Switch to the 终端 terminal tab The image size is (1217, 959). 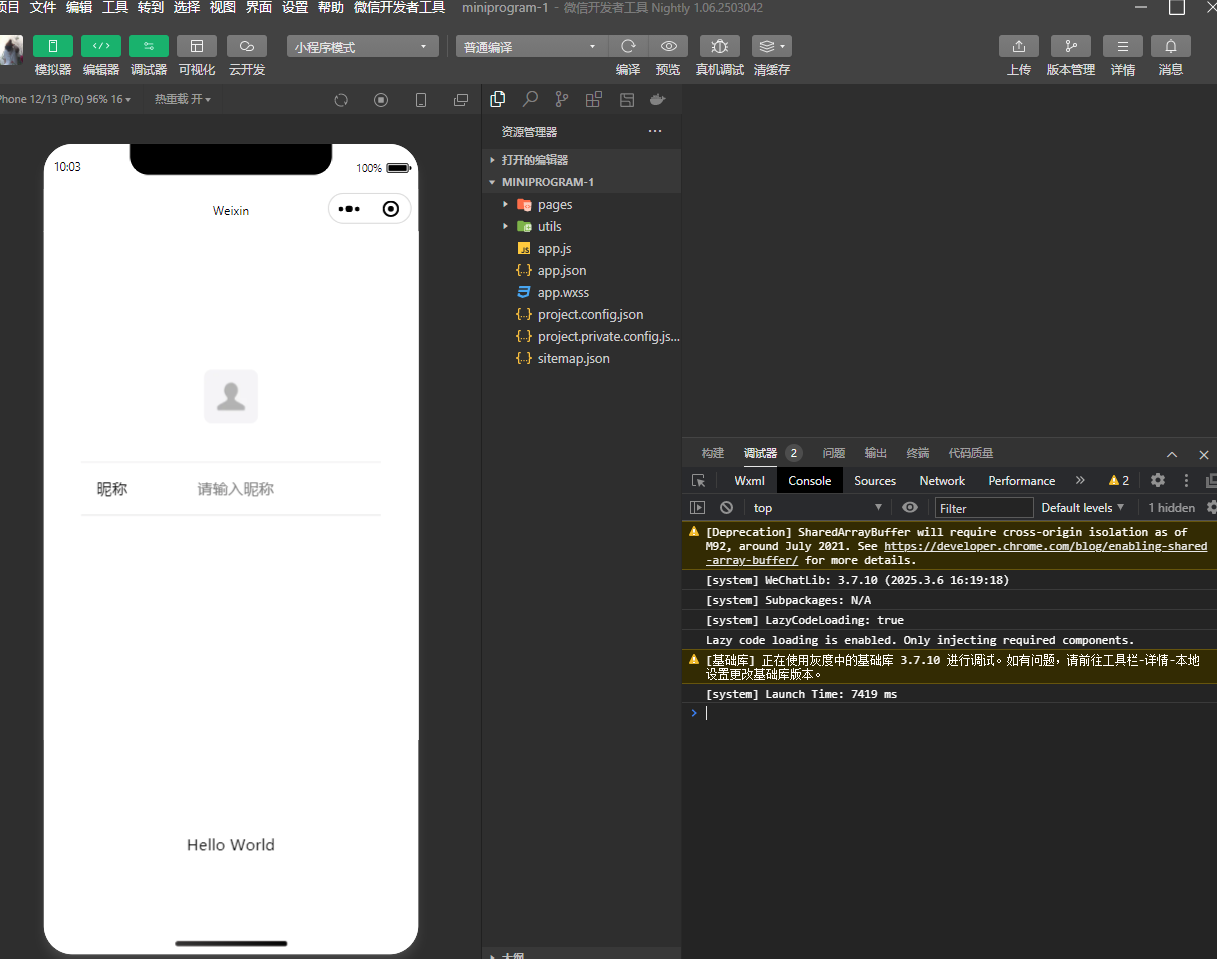click(917, 453)
